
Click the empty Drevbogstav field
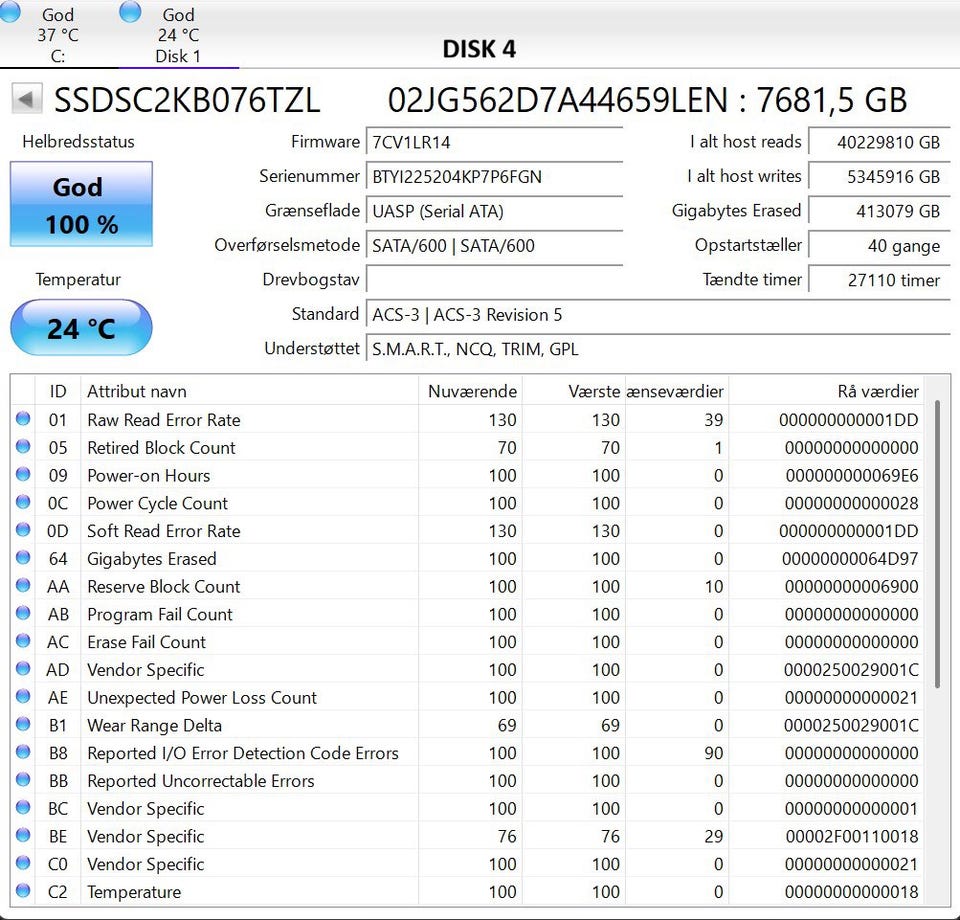(x=494, y=280)
